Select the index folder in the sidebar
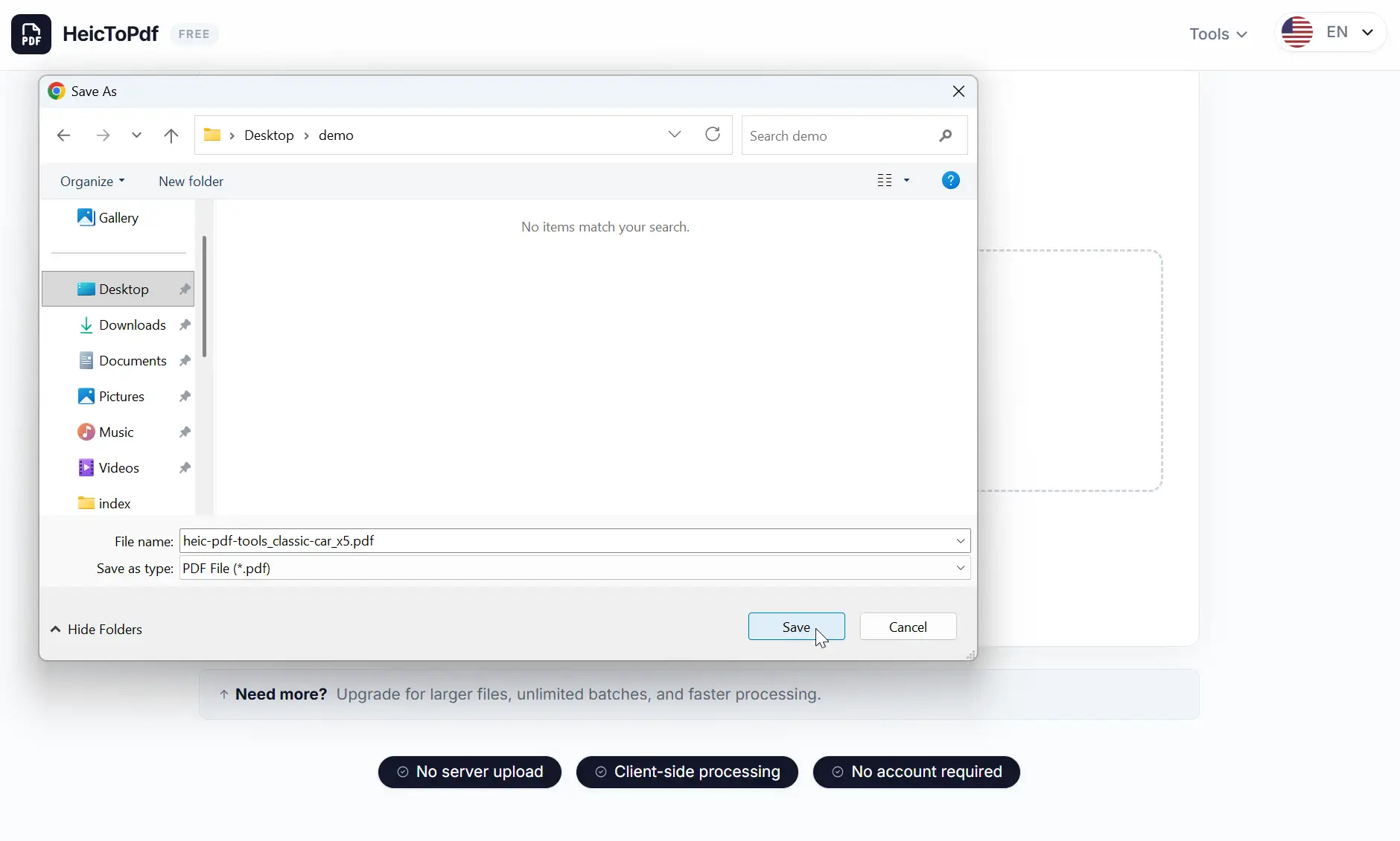Viewport: 1400px width, 841px height. point(104,503)
